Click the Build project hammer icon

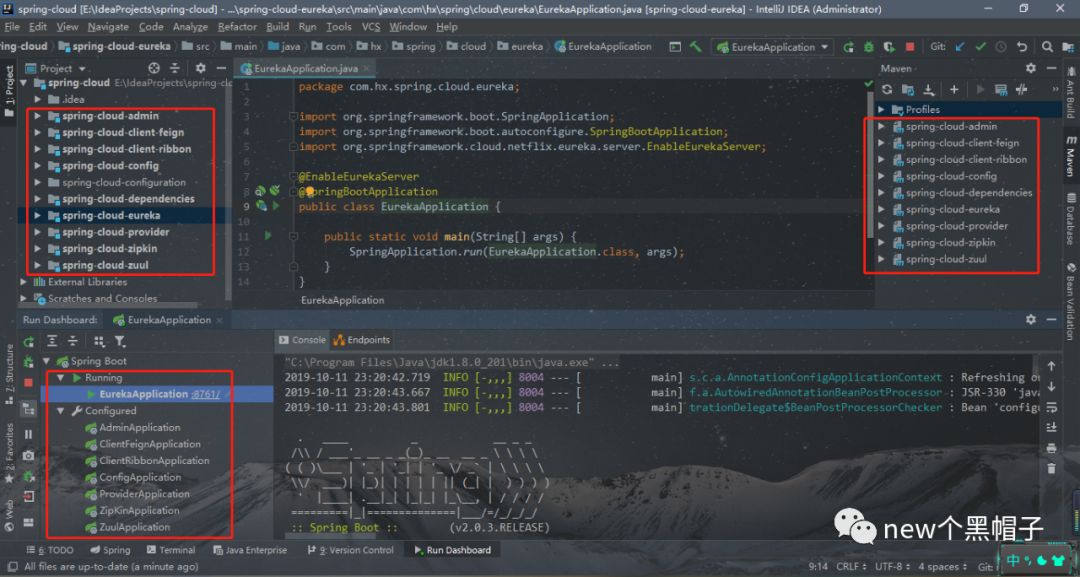[x=696, y=47]
